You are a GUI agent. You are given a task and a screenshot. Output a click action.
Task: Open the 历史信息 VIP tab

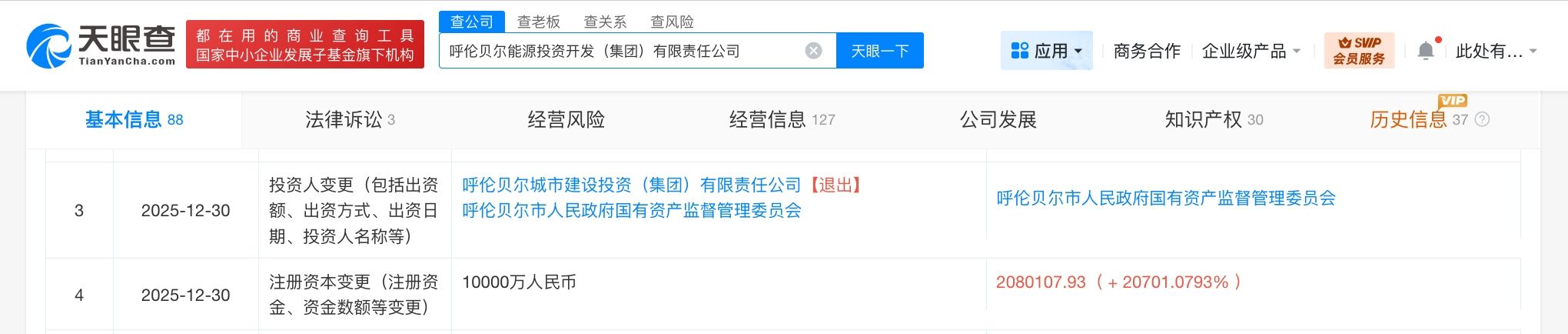1418,119
